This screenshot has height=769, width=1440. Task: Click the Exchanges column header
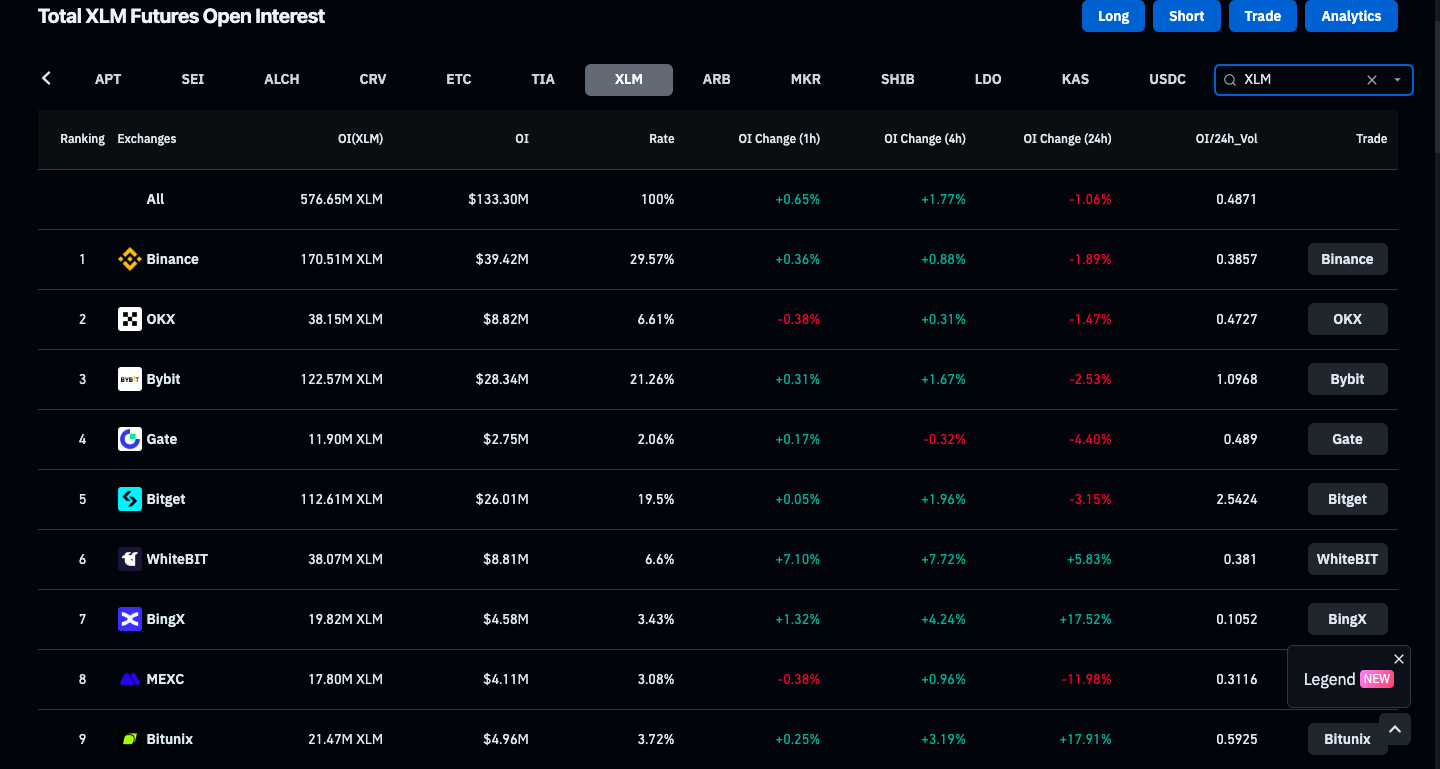coord(147,139)
